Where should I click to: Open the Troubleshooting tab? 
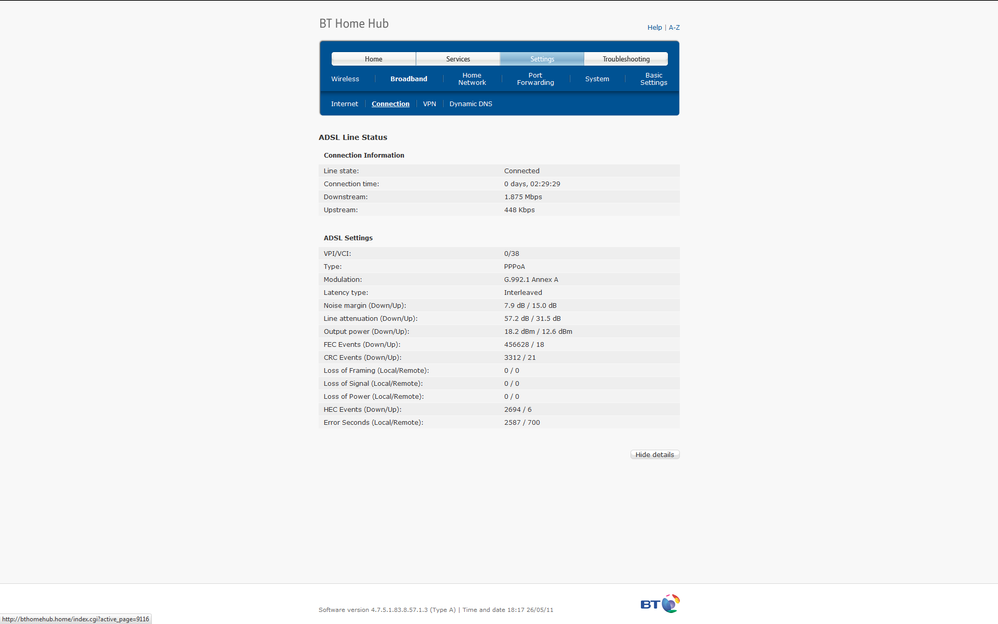[626, 59]
